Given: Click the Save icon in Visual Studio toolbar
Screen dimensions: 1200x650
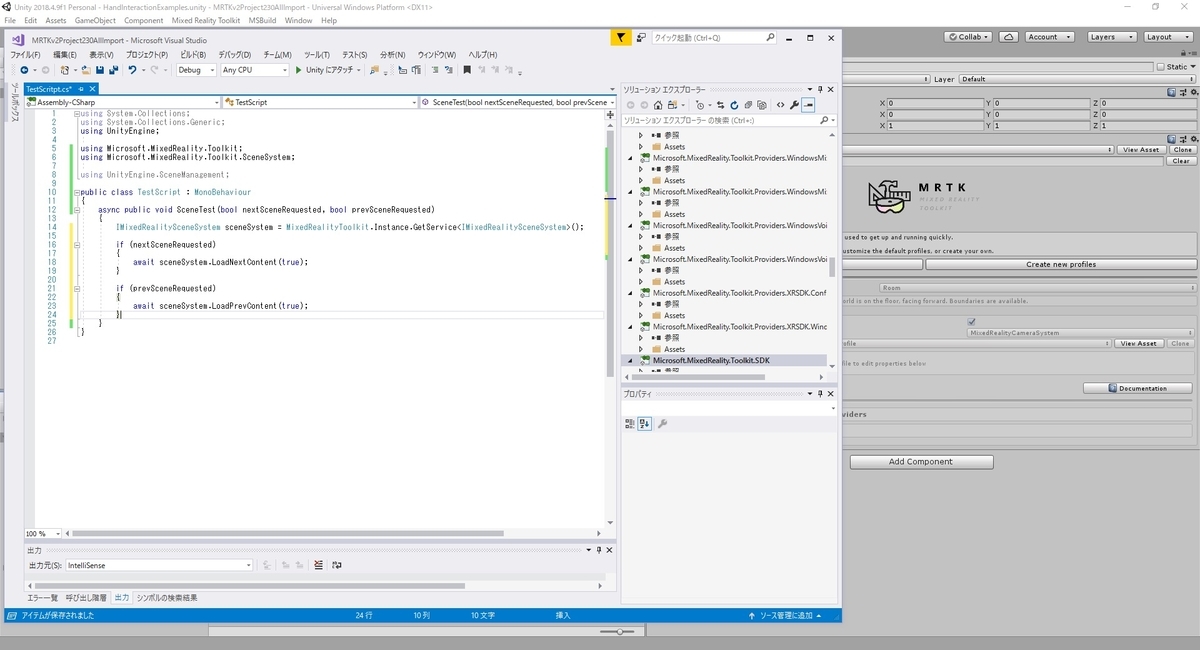Looking at the screenshot, I should [100, 70].
